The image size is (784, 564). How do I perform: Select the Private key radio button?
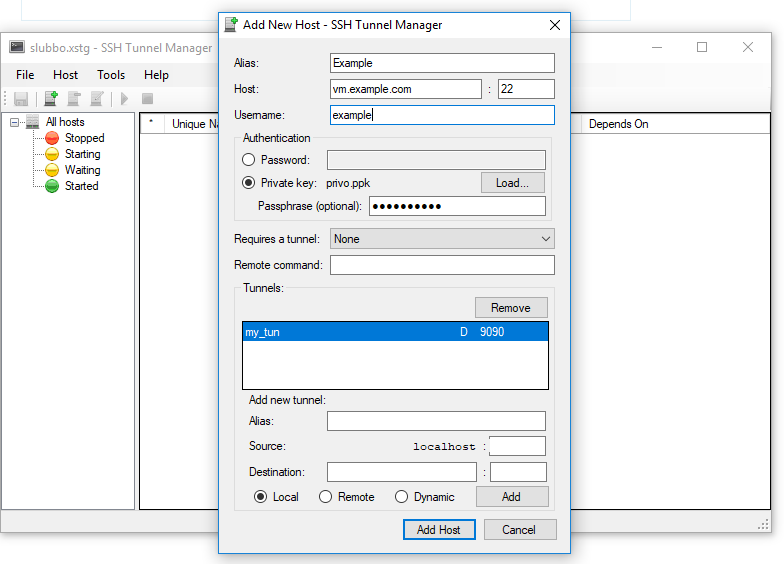(x=248, y=183)
